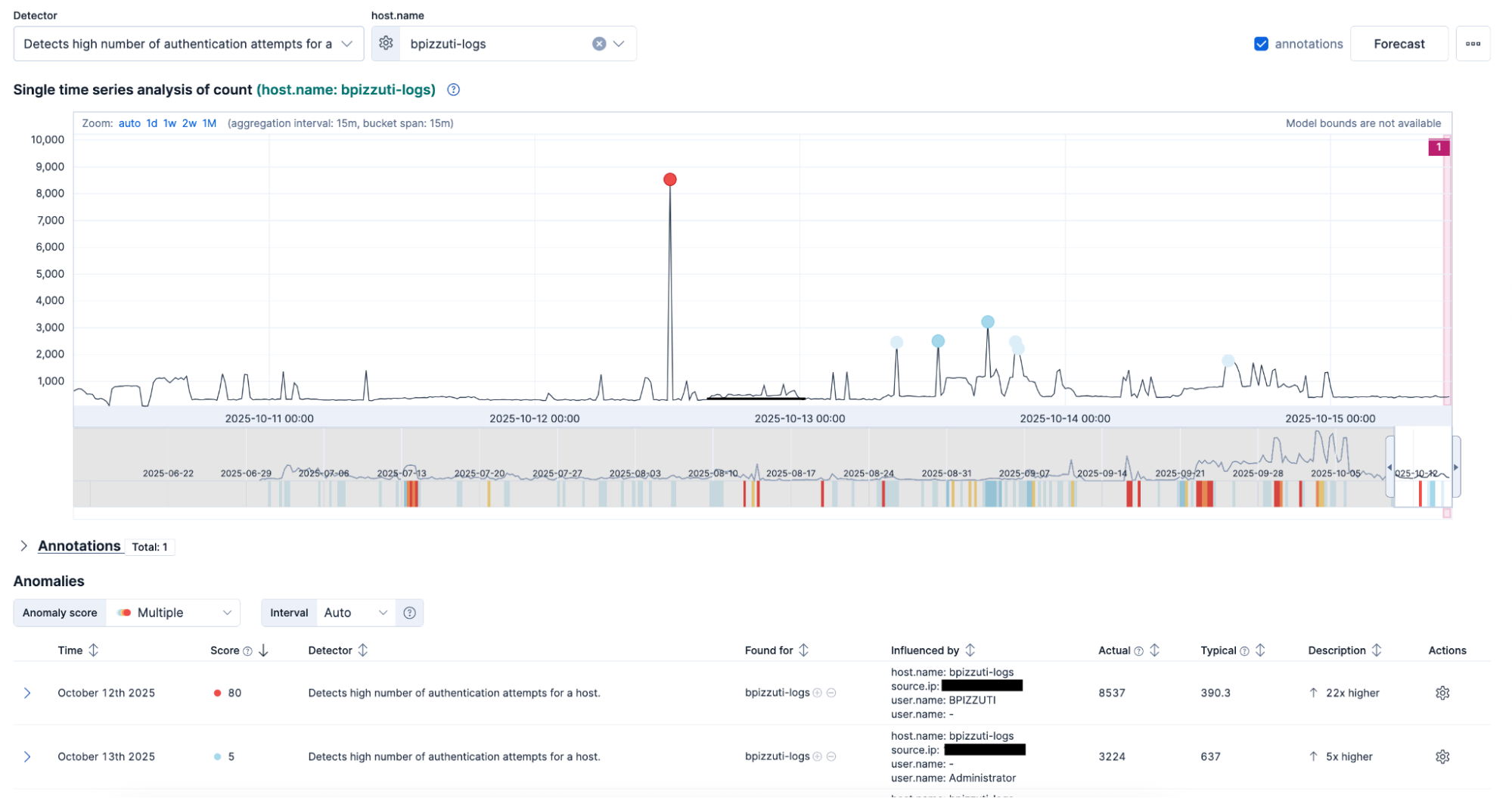Open the Interval help icon
This screenshot has height=798, width=1512.
click(409, 613)
